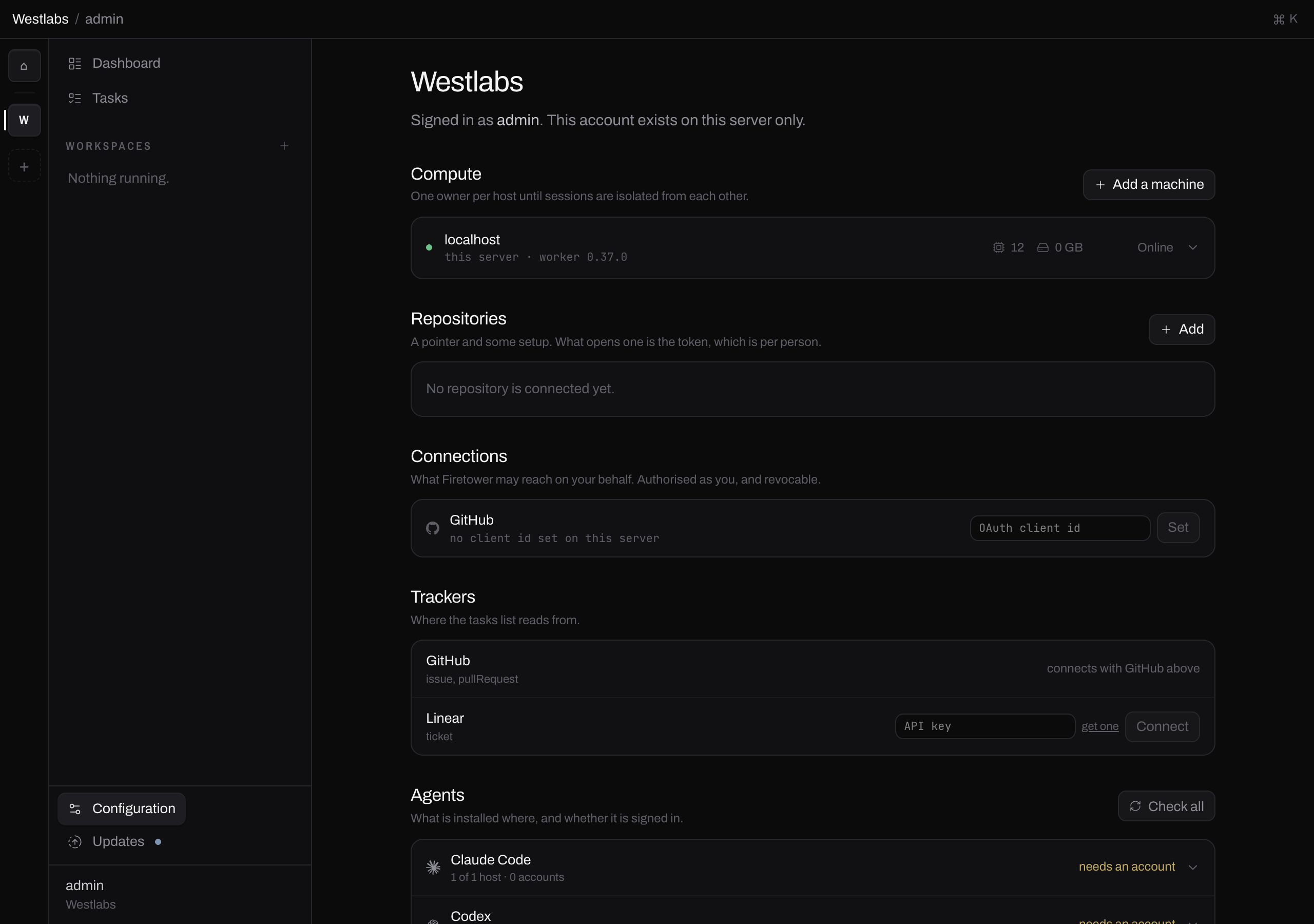
Task: Follow the get one link
Action: point(1099,726)
